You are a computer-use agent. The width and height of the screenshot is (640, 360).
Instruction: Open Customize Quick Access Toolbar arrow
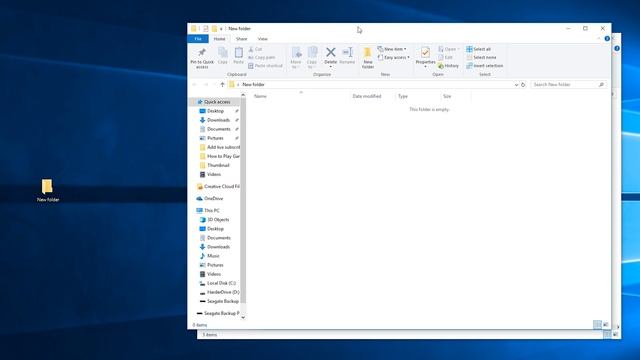pyautogui.click(x=221, y=29)
